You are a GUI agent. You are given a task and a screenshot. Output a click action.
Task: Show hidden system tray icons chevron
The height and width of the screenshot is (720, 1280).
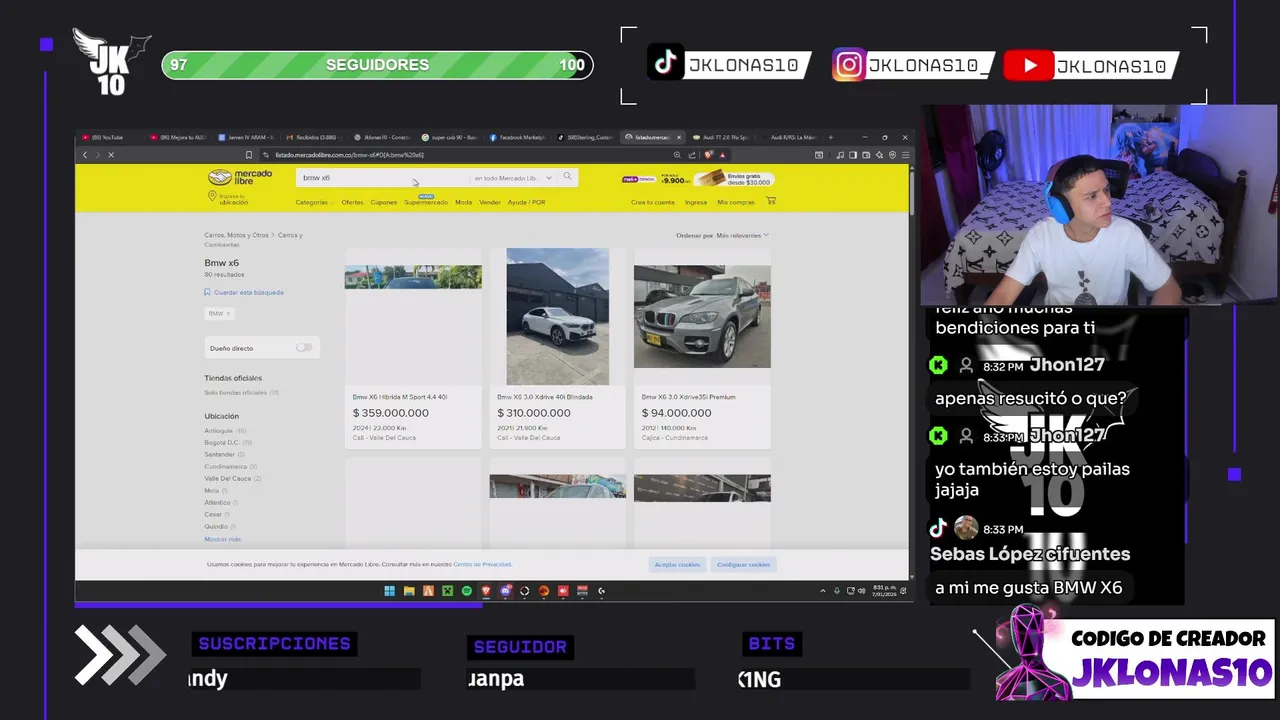823,591
